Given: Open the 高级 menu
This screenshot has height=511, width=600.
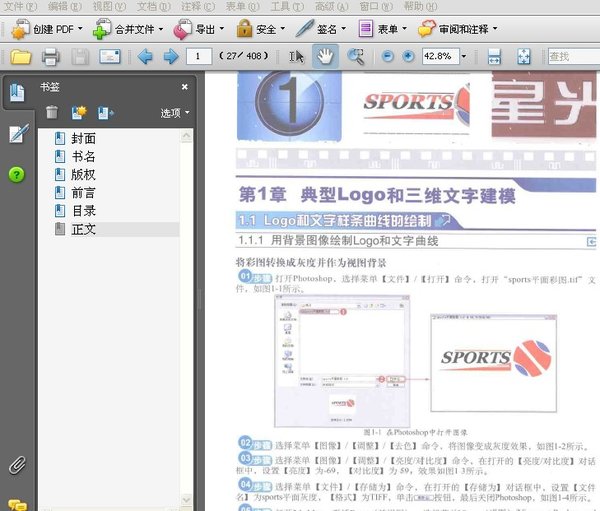Looking at the screenshot, I should 332,7.
